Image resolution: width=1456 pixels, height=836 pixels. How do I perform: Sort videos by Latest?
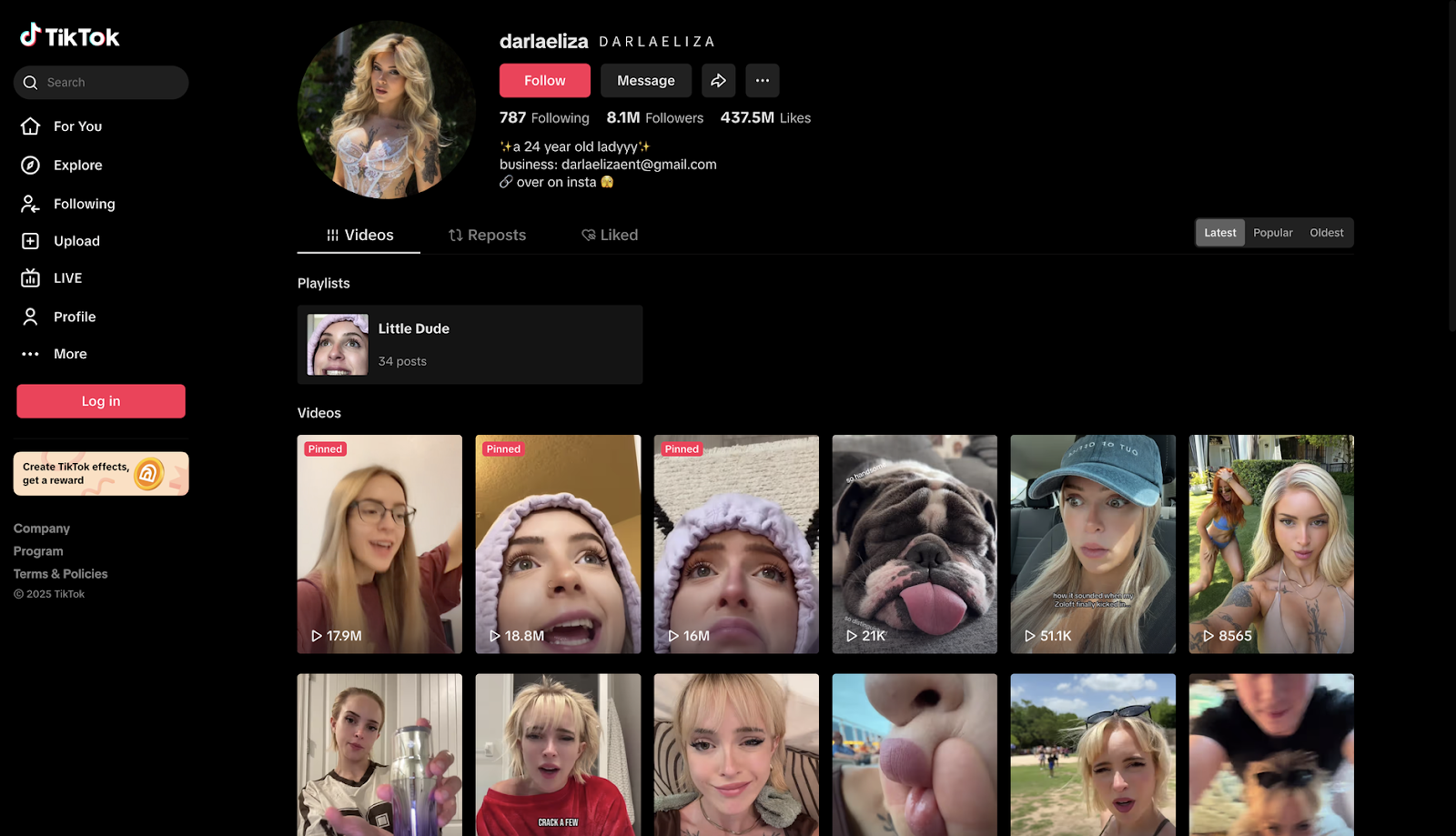click(x=1219, y=233)
